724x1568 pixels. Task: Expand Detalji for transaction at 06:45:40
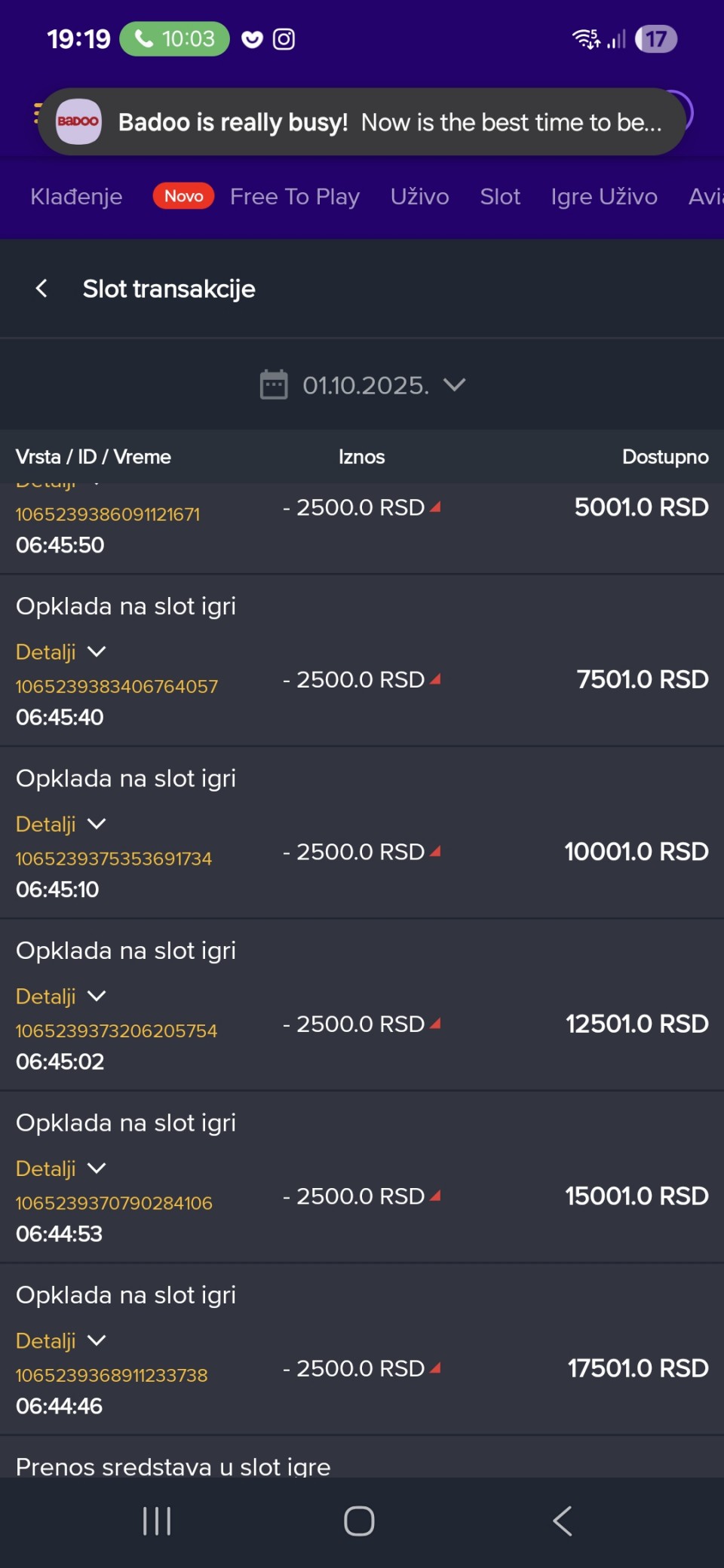60,651
